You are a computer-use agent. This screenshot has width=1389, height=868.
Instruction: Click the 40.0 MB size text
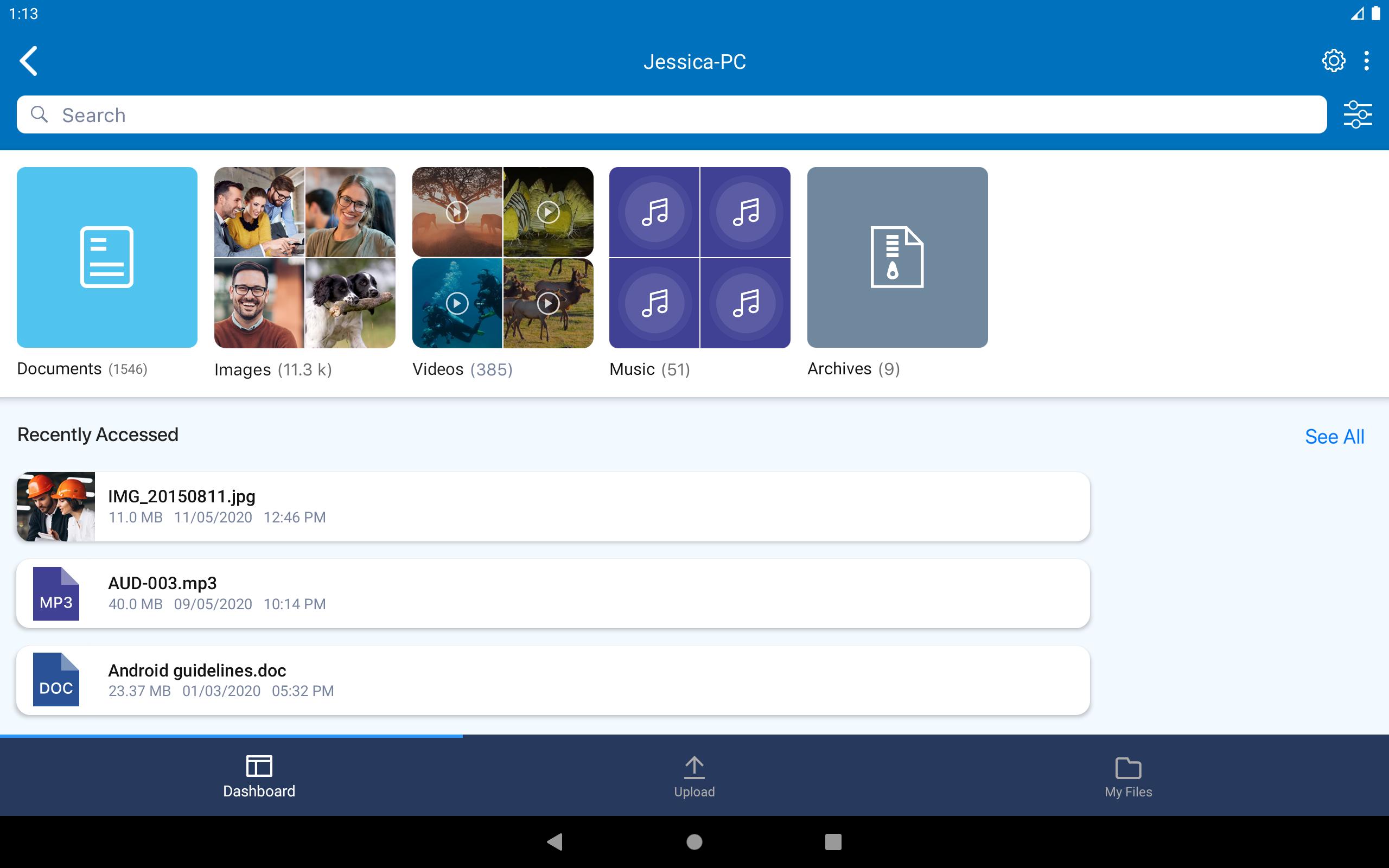point(136,604)
